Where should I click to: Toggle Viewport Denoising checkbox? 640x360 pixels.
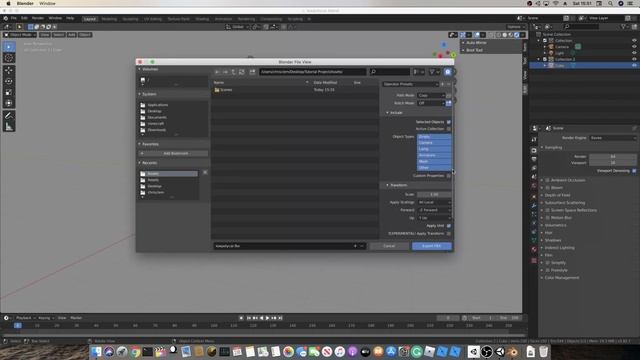634,171
